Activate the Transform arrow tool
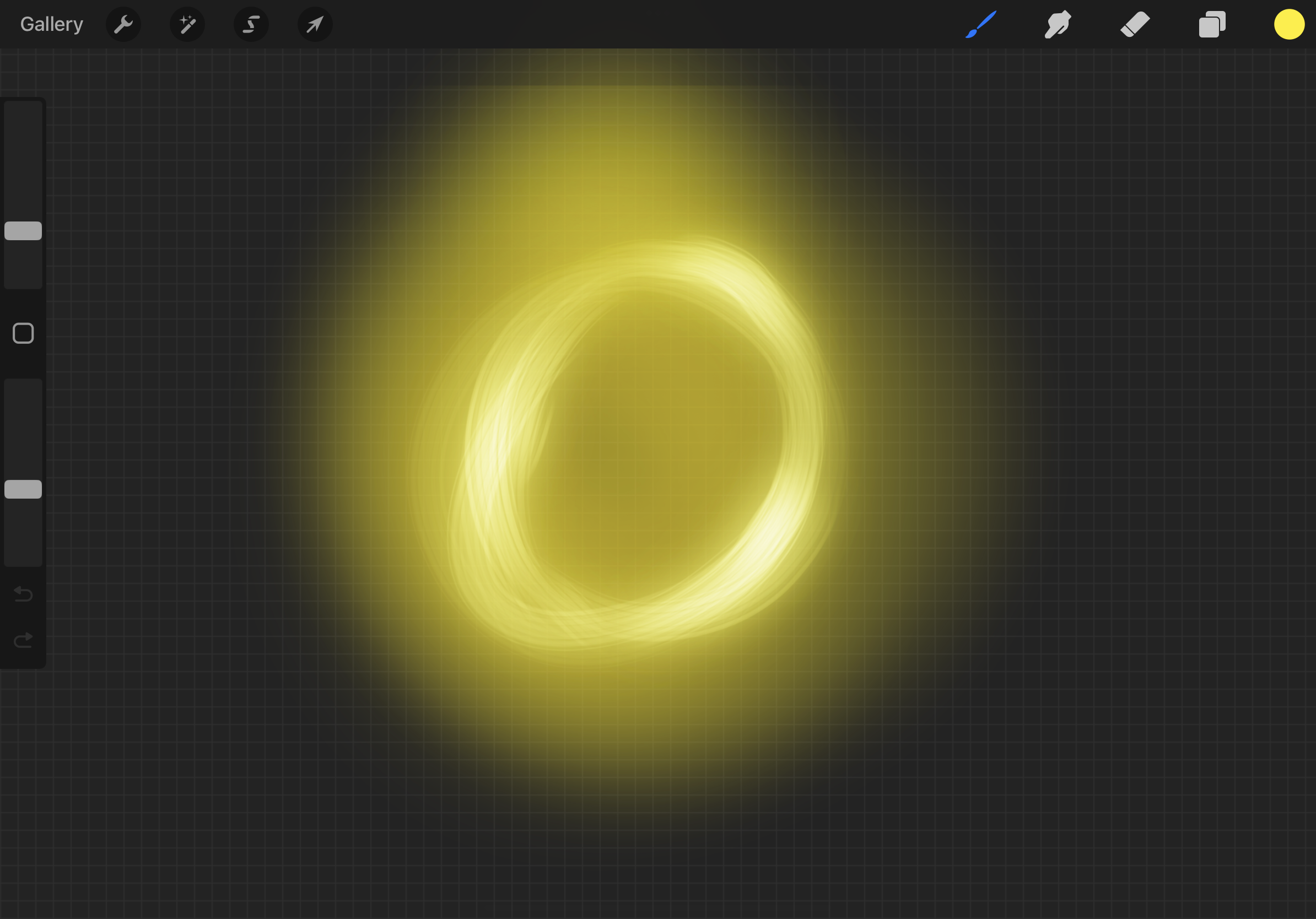 [x=315, y=24]
